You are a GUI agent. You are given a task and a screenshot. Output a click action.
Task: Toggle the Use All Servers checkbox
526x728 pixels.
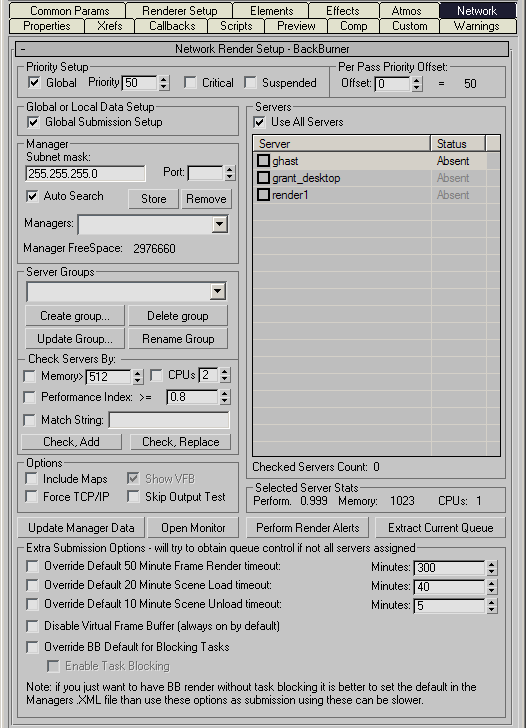pos(259,122)
